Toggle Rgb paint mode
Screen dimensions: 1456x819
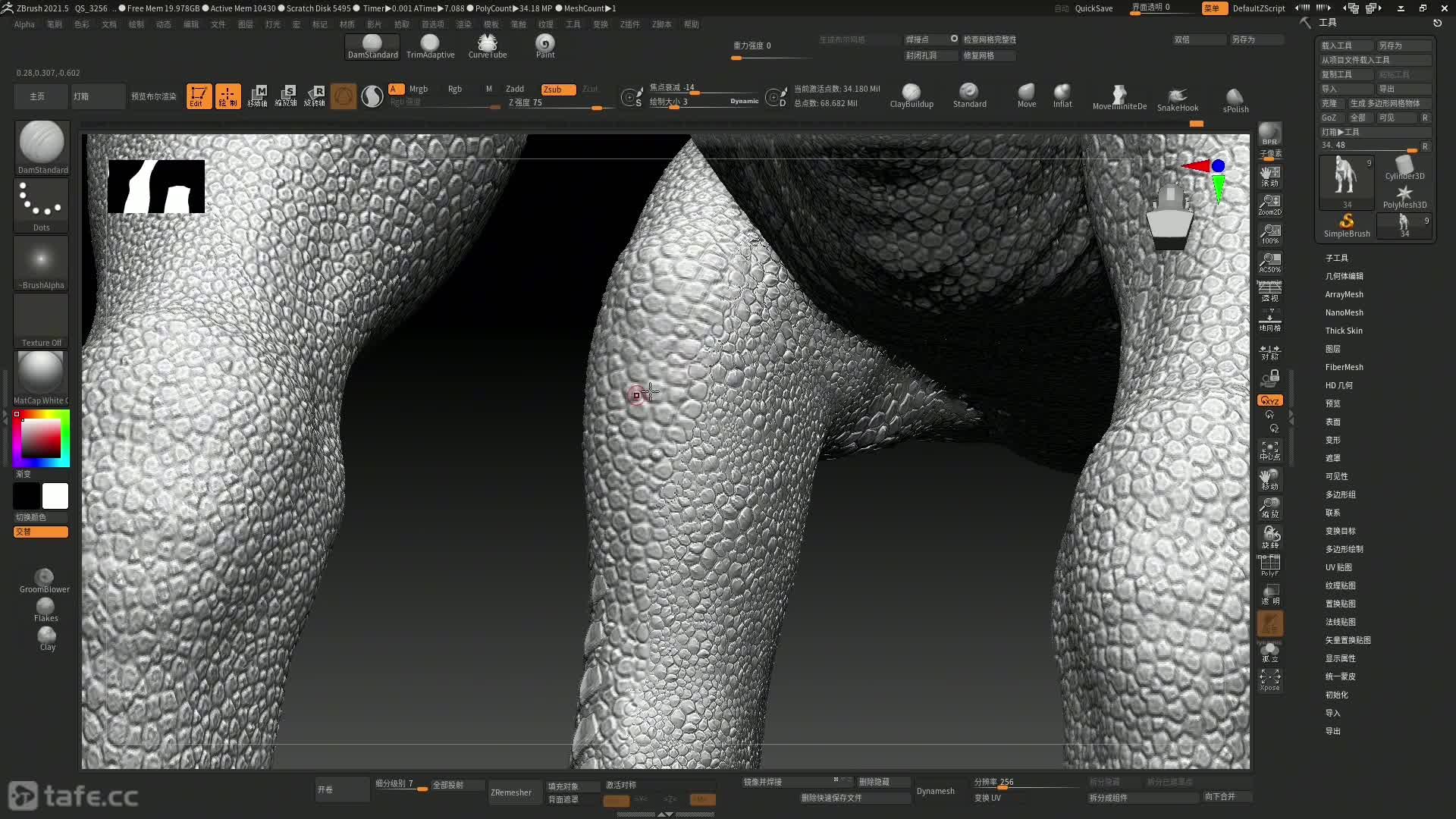(455, 89)
